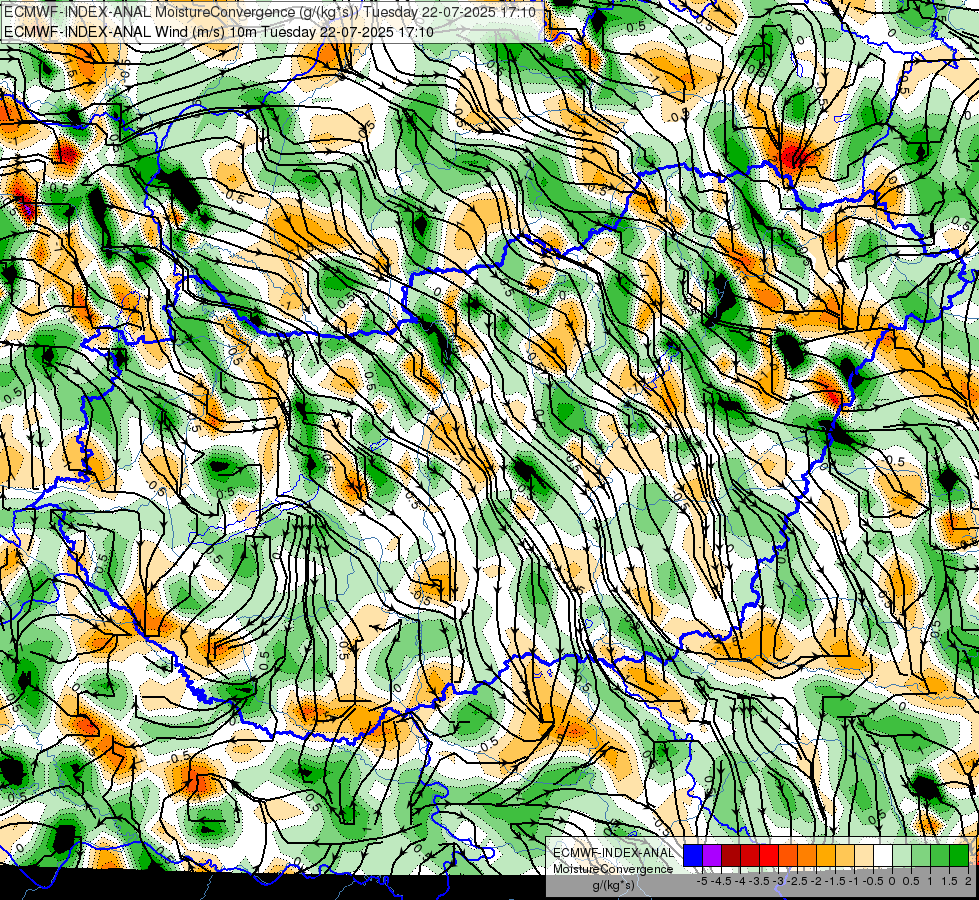The height and width of the screenshot is (900, 979).
Task: Click the darkest green swatch between 1.5 and 2
Action: (x=959, y=856)
